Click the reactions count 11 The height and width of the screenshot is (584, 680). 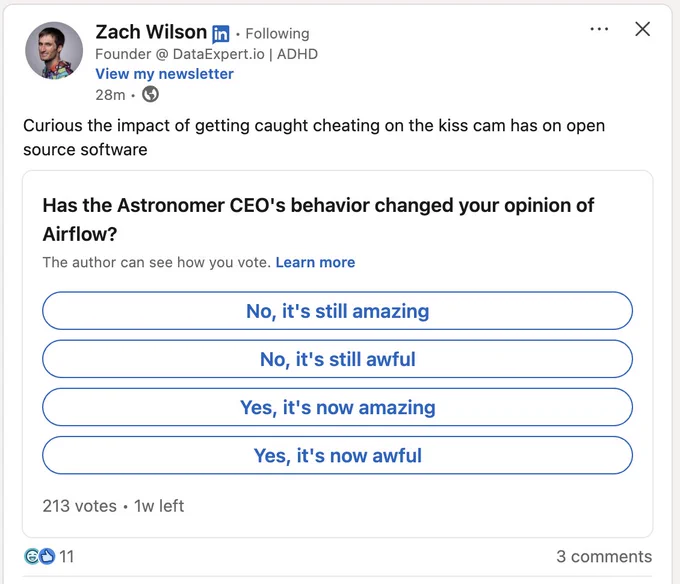(x=66, y=556)
